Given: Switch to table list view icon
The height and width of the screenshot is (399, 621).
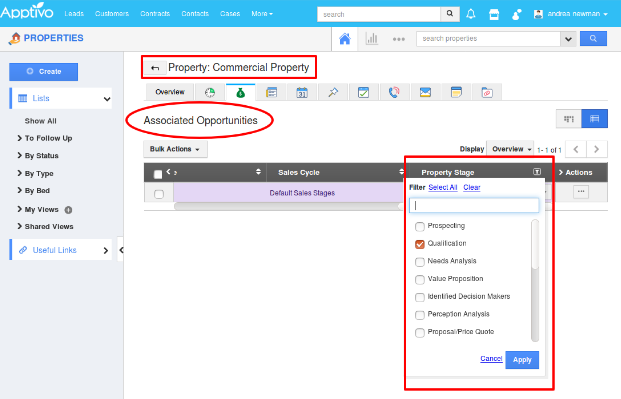Looking at the screenshot, I should pyautogui.click(x=594, y=118).
